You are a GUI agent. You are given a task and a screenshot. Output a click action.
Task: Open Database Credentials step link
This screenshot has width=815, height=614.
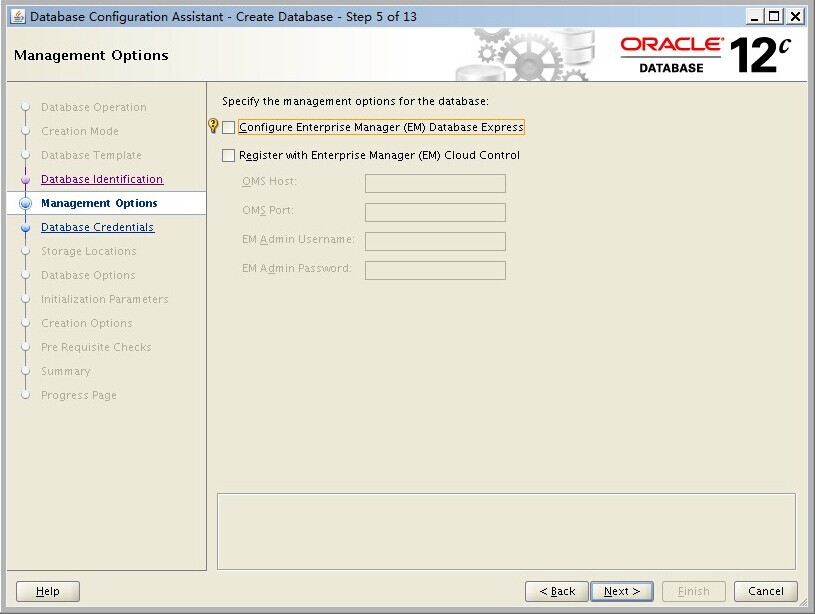97,228
